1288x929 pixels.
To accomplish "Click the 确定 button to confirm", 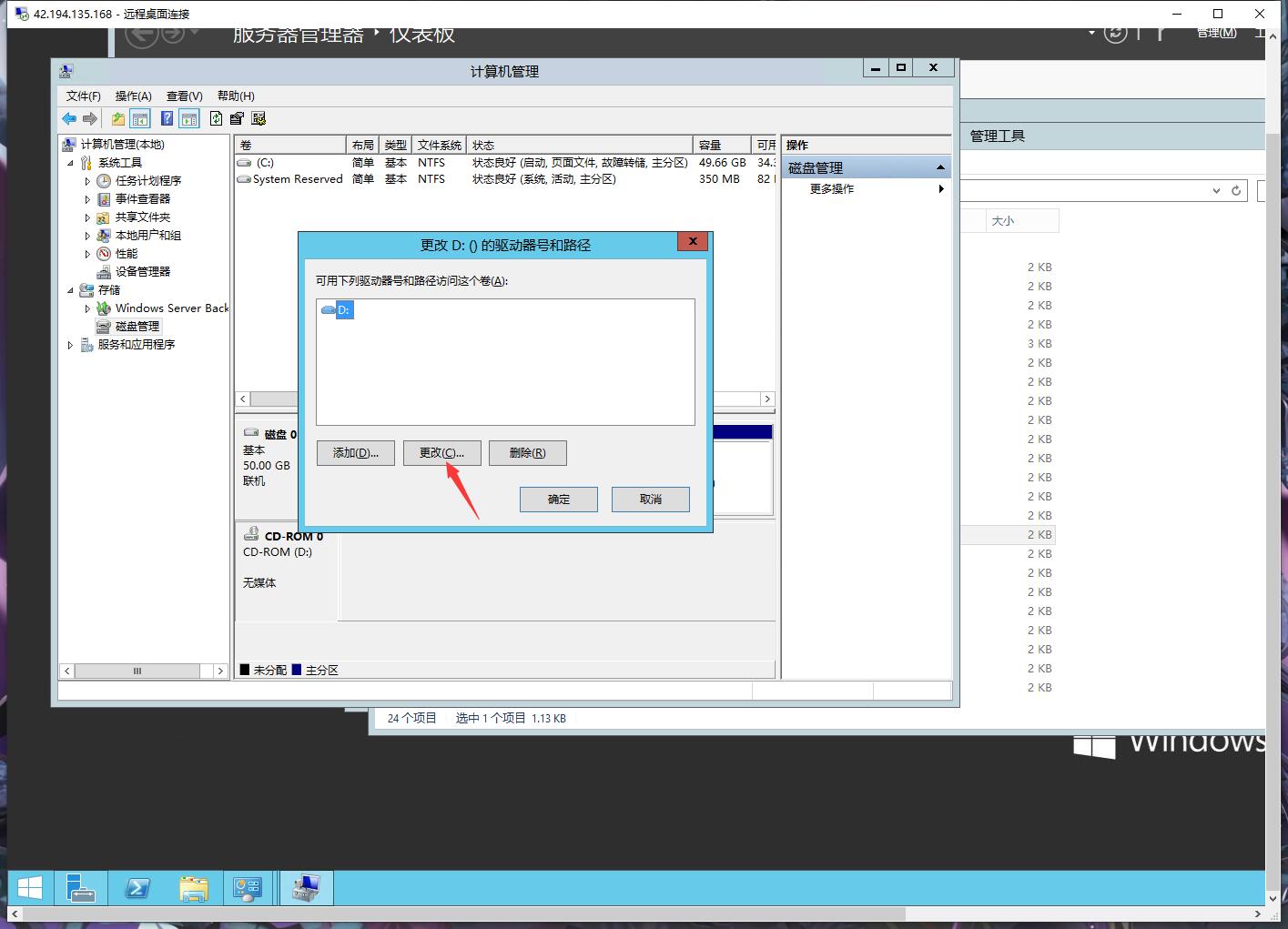I will click(x=558, y=499).
